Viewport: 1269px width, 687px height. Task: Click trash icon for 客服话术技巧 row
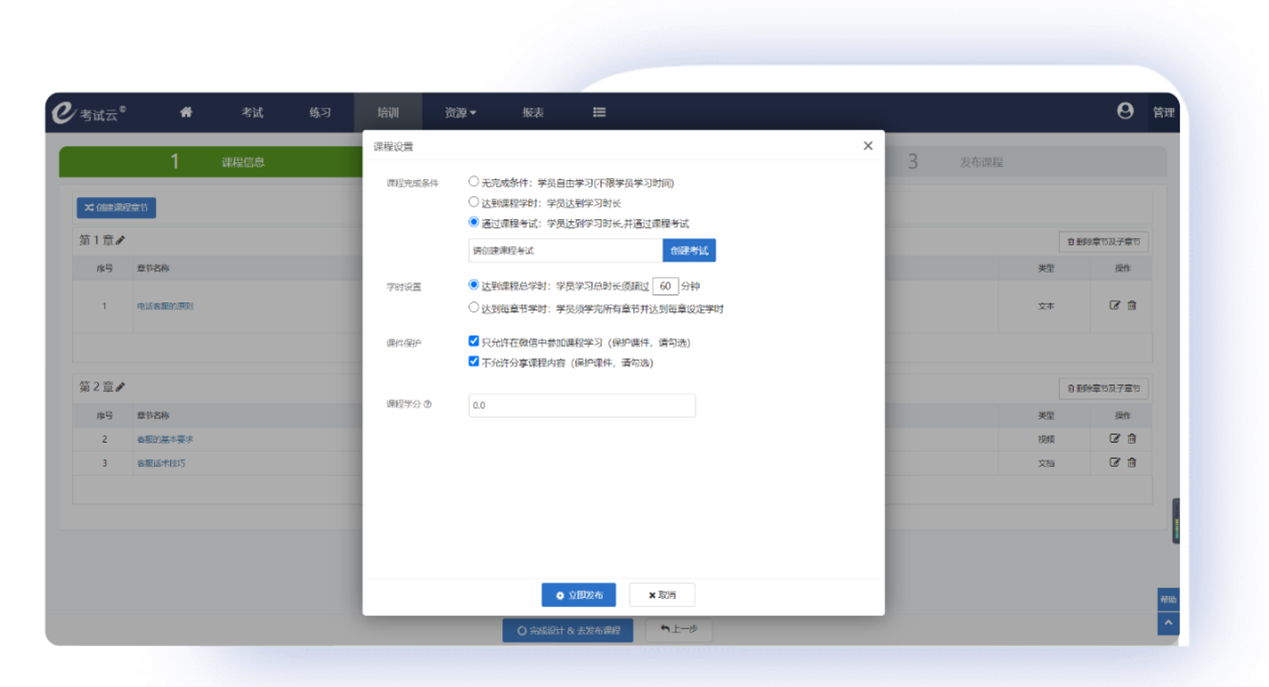(x=1132, y=463)
